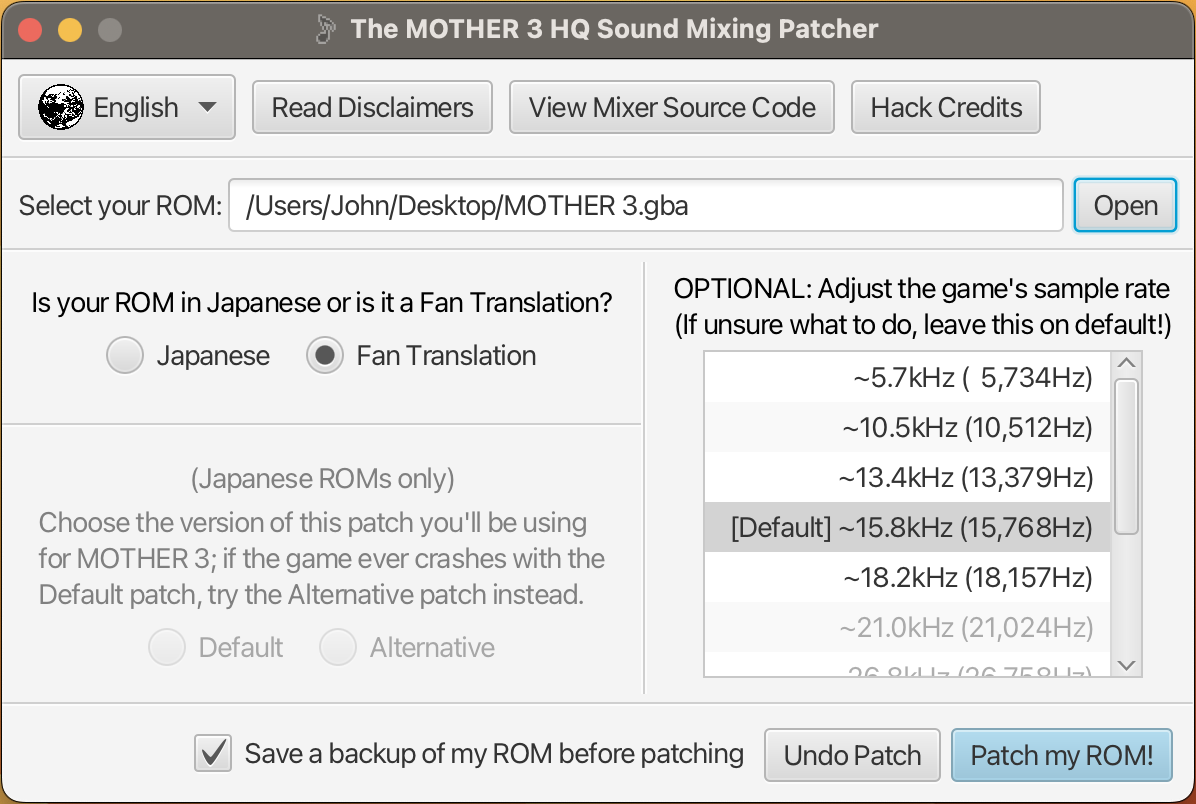This screenshot has height=804, width=1196.
Task: Open View Mixer Source Code
Action: tap(672, 108)
